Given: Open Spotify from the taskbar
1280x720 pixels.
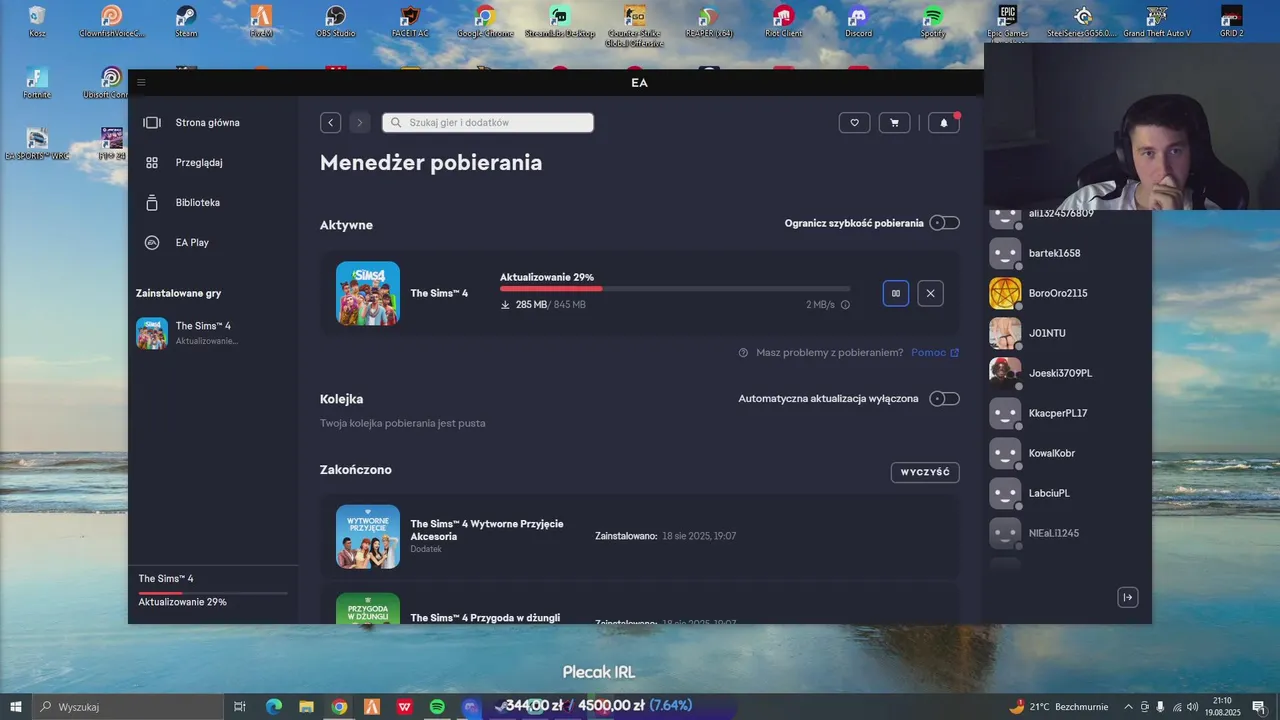Looking at the screenshot, I should pos(437,706).
